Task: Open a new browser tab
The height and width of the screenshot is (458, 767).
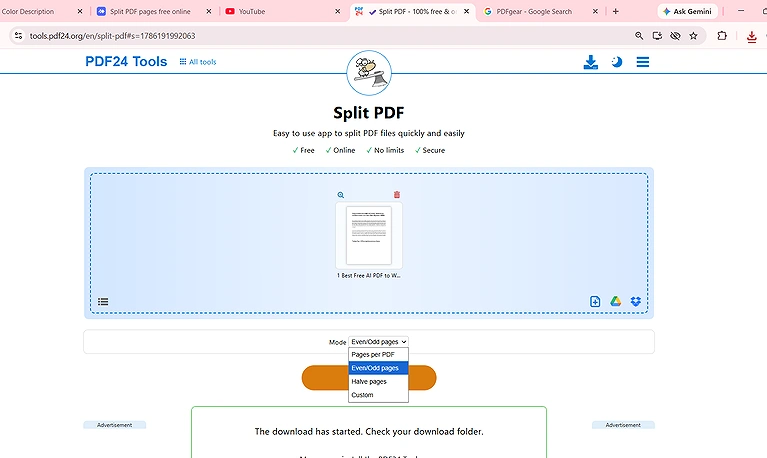Action: click(x=615, y=11)
